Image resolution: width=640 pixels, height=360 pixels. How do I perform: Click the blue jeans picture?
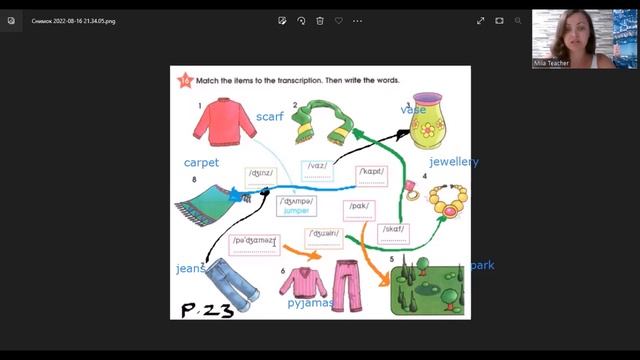[232, 284]
